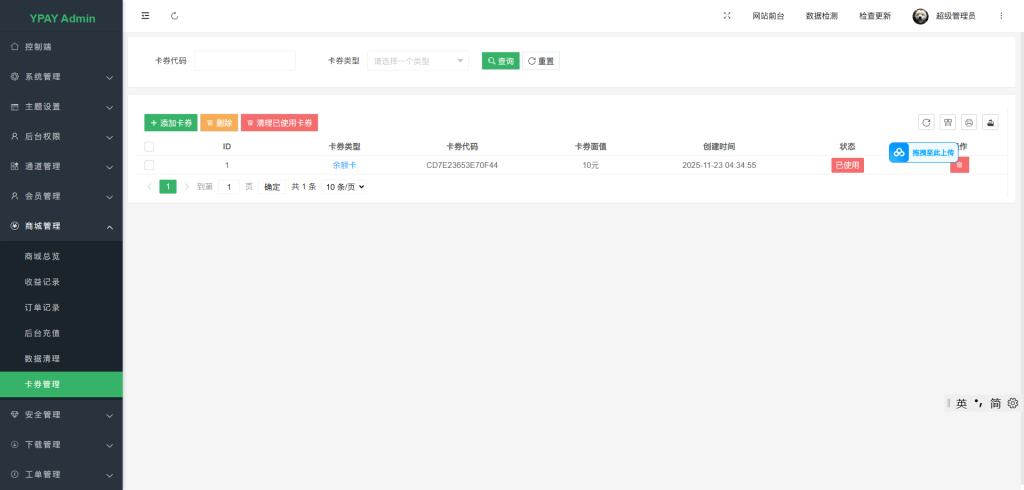Click the 工单管理 info icon
This screenshot has width=1024, height=490.
coord(15,474)
